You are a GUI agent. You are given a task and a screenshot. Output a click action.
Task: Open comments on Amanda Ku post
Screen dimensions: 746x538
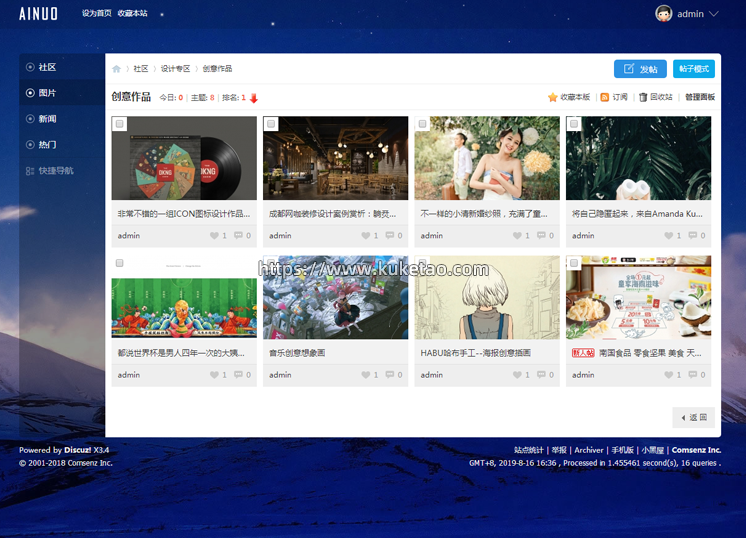click(693, 235)
